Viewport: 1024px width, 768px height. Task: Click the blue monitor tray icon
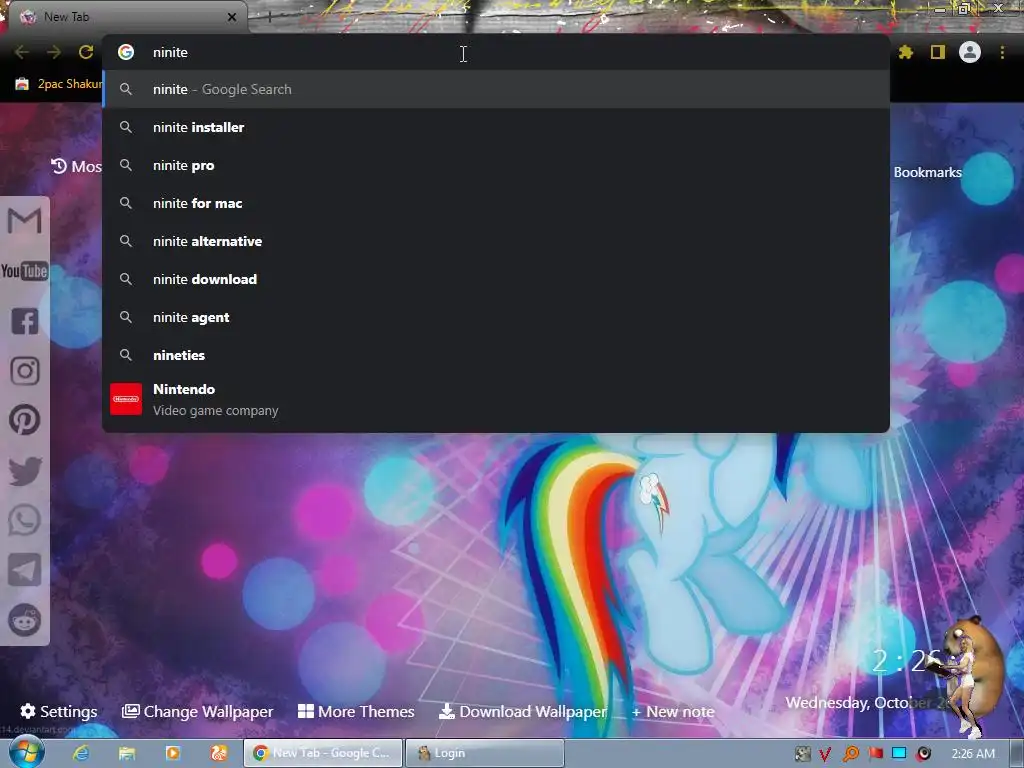pos(899,754)
